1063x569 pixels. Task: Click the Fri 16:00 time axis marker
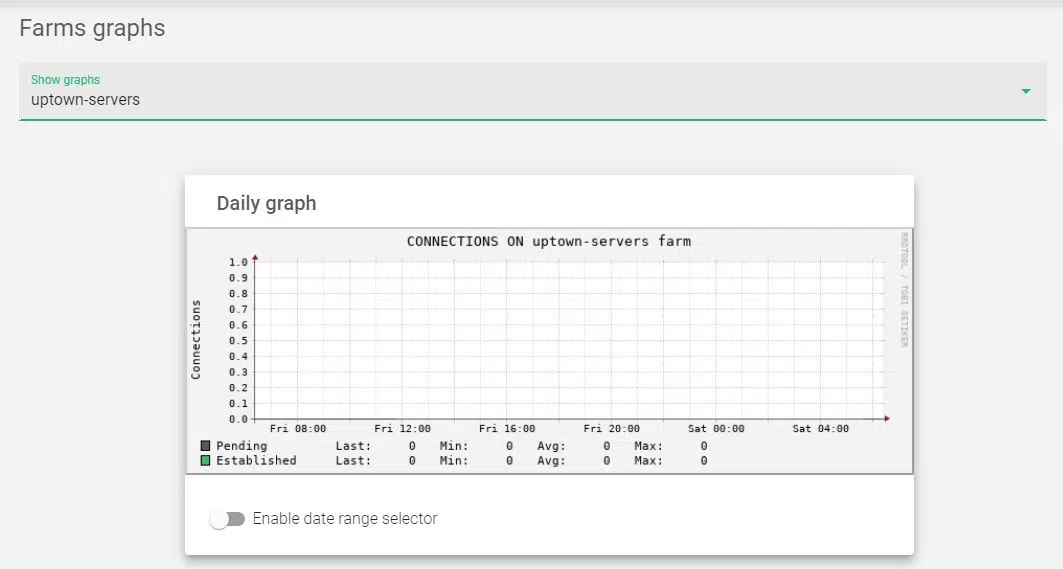click(507, 429)
